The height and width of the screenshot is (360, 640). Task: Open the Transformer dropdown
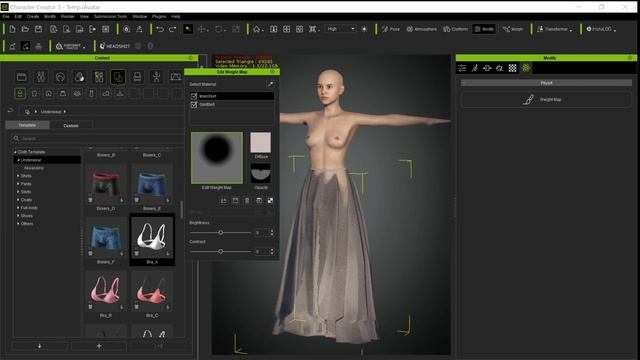(555, 29)
